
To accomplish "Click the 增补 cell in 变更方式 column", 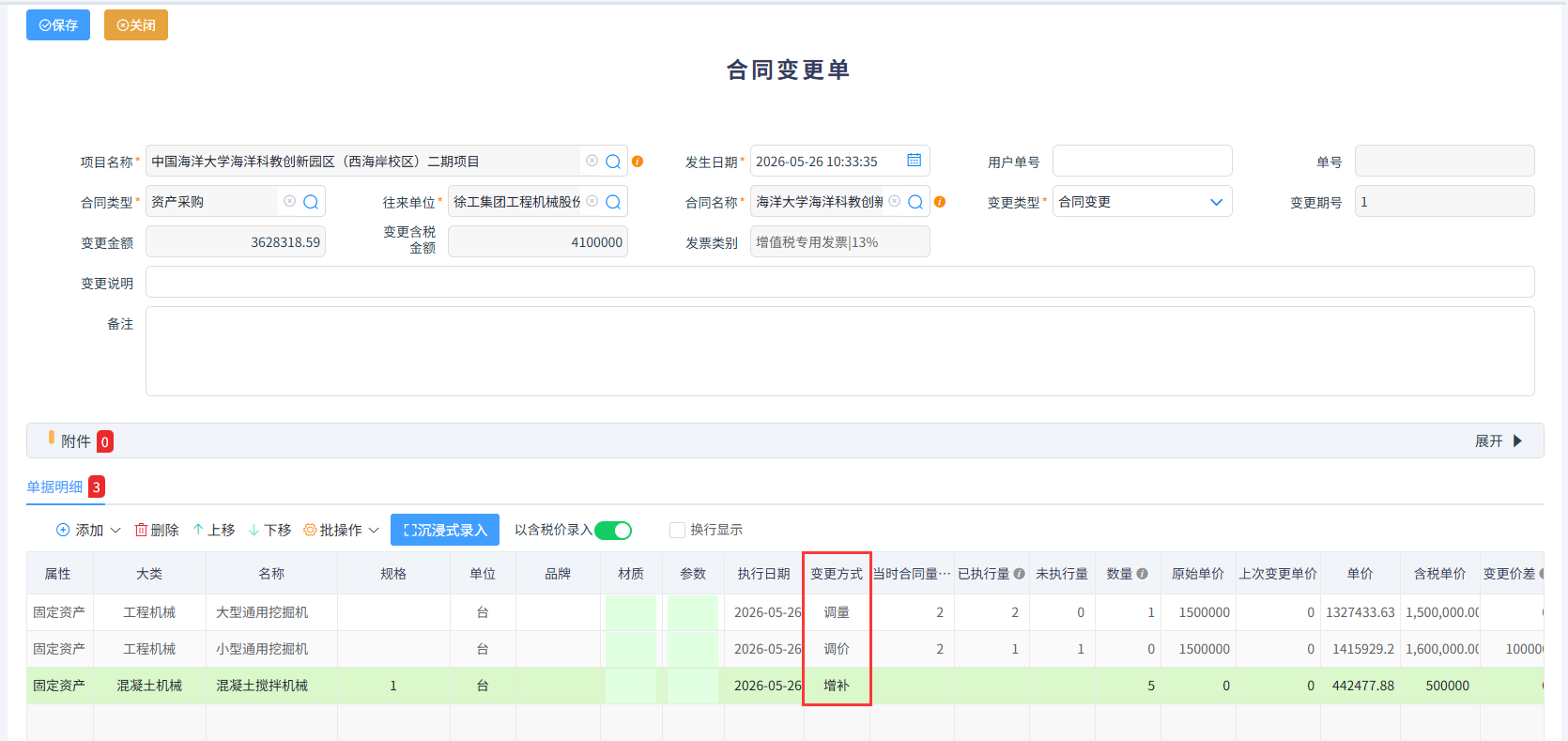I will coord(837,686).
